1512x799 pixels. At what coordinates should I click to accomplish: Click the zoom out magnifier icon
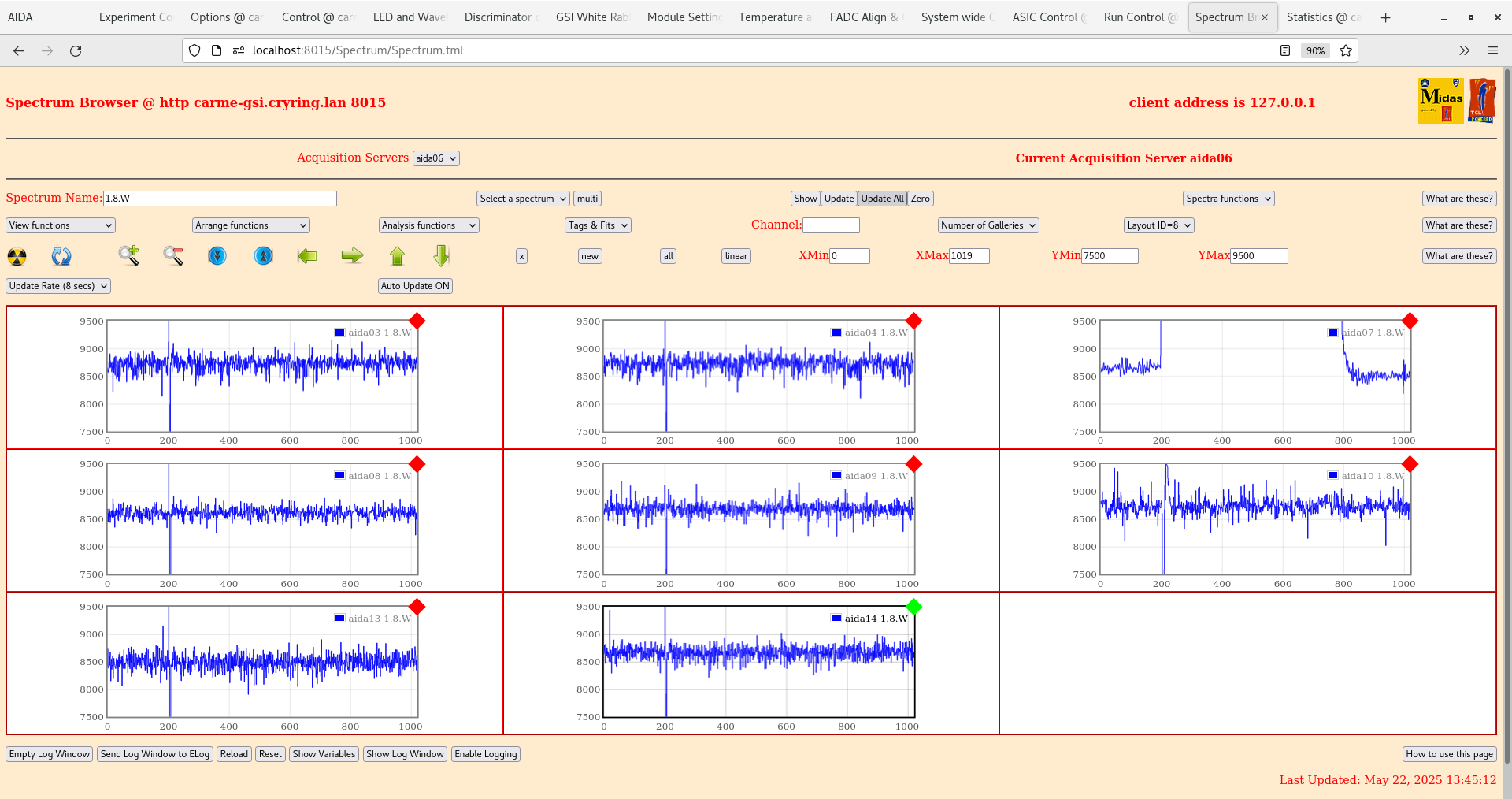[x=173, y=256]
